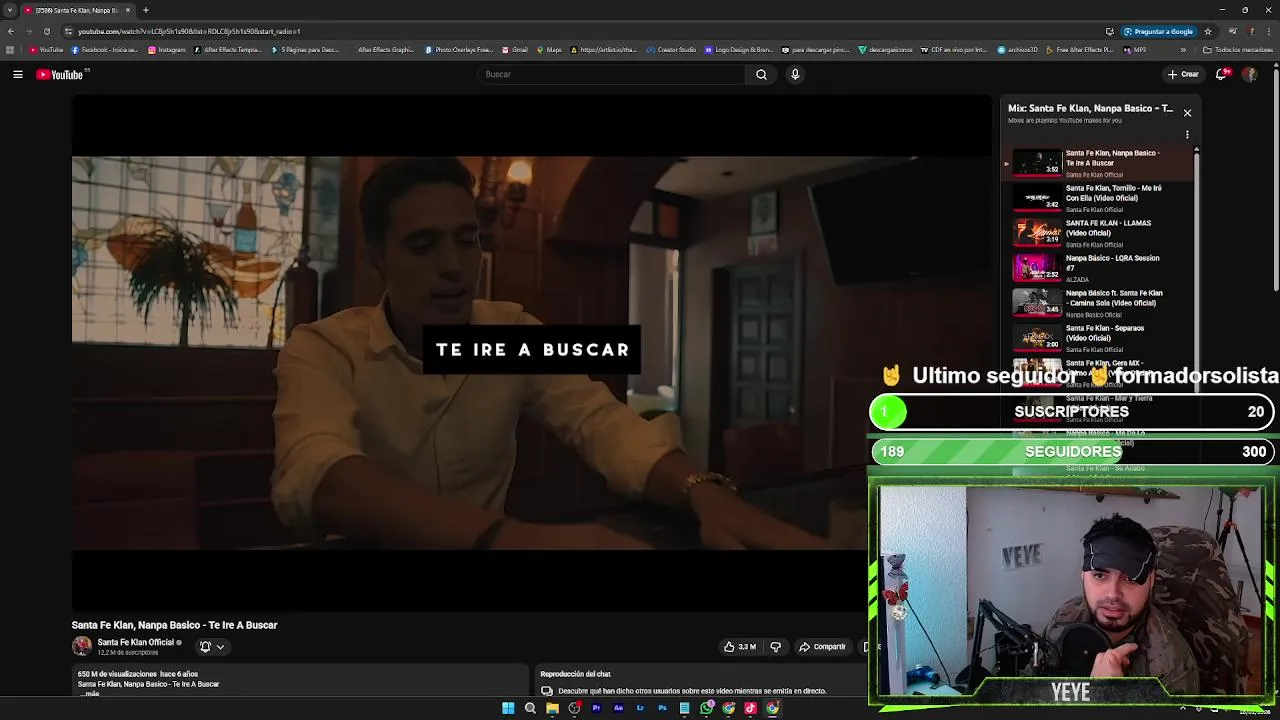
Task: Play Nanpa Básico LQRA Session #7
Action: 1100,267
